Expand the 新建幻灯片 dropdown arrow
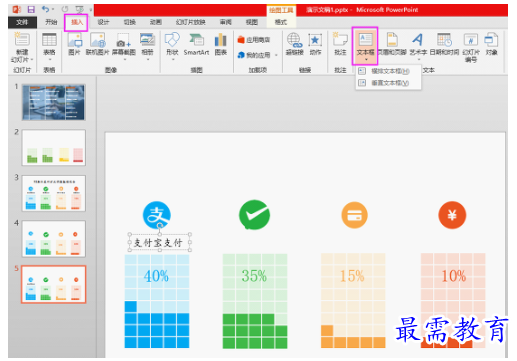The width and height of the screenshot is (517, 361). point(32,60)
